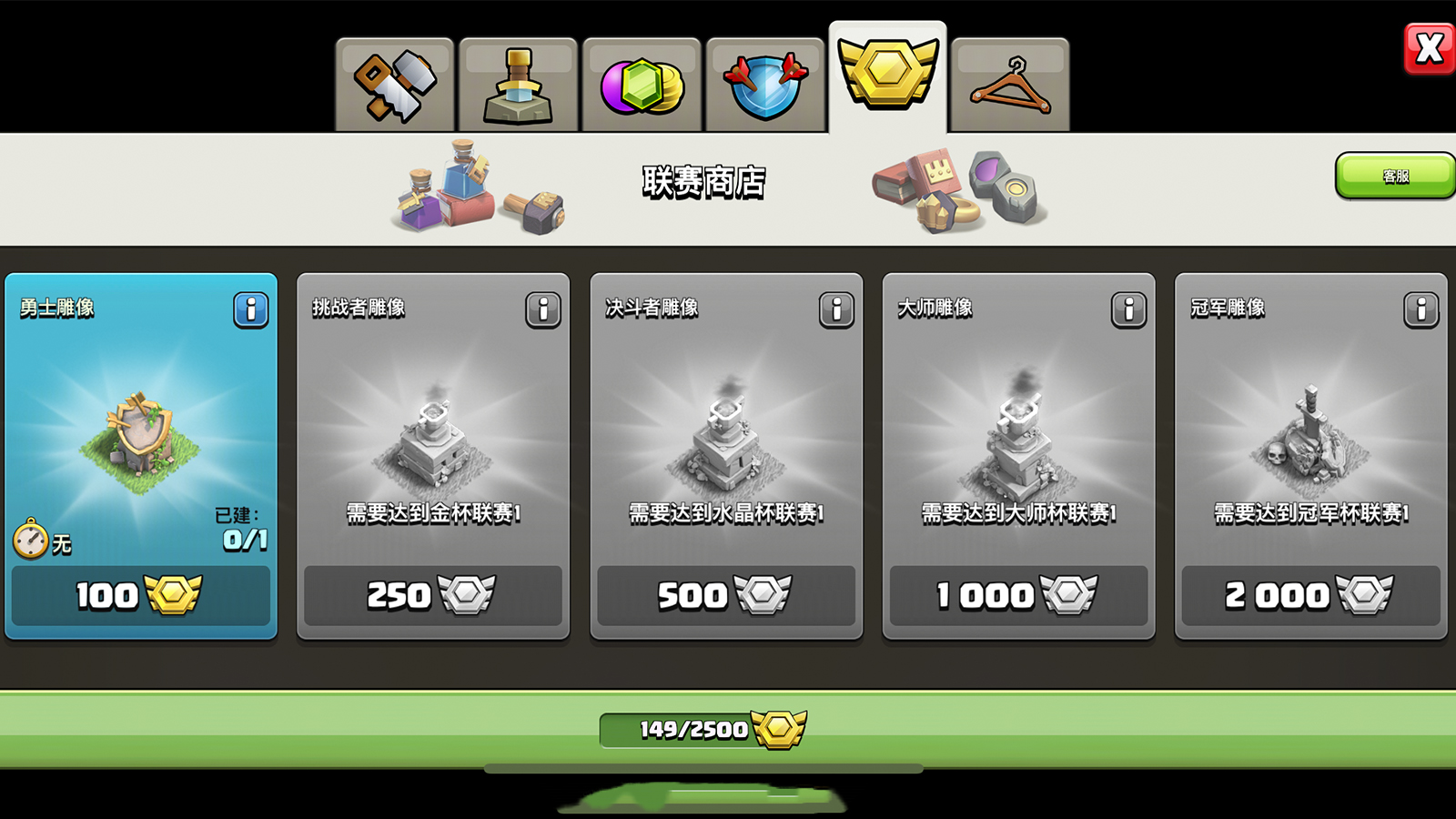Select the 500 medal price on 决斗者雕像

point(726,595)
